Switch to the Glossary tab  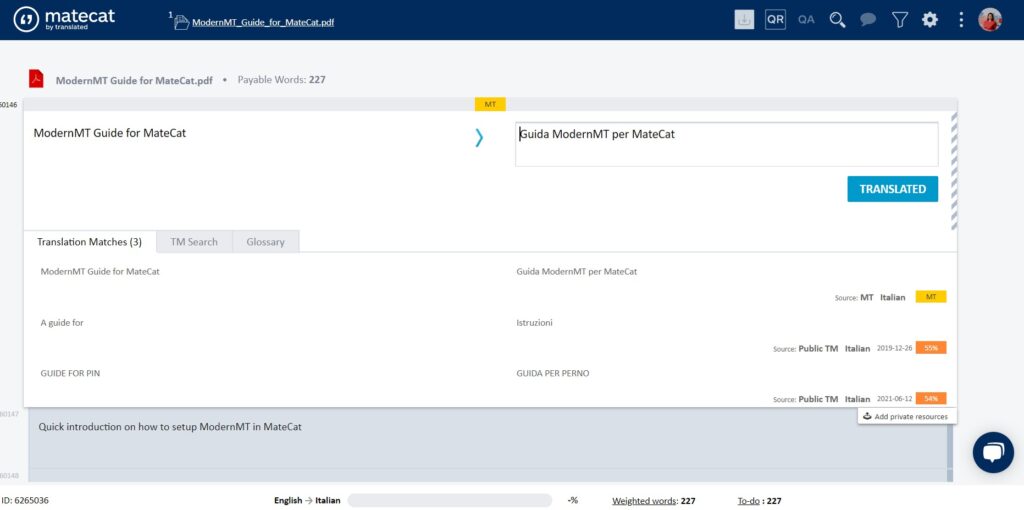coord(265,242)
